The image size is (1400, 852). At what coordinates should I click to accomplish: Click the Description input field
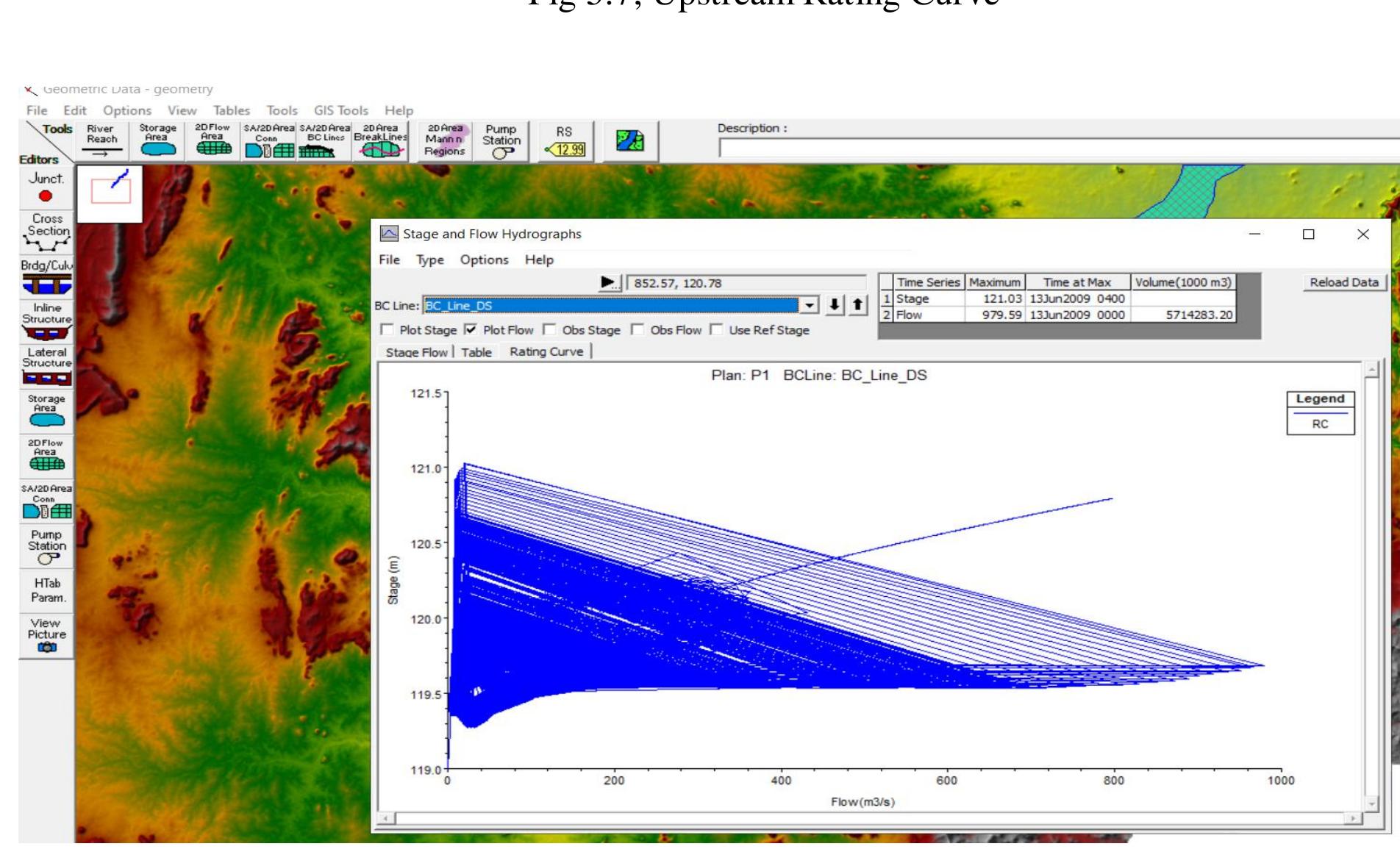1059,148
